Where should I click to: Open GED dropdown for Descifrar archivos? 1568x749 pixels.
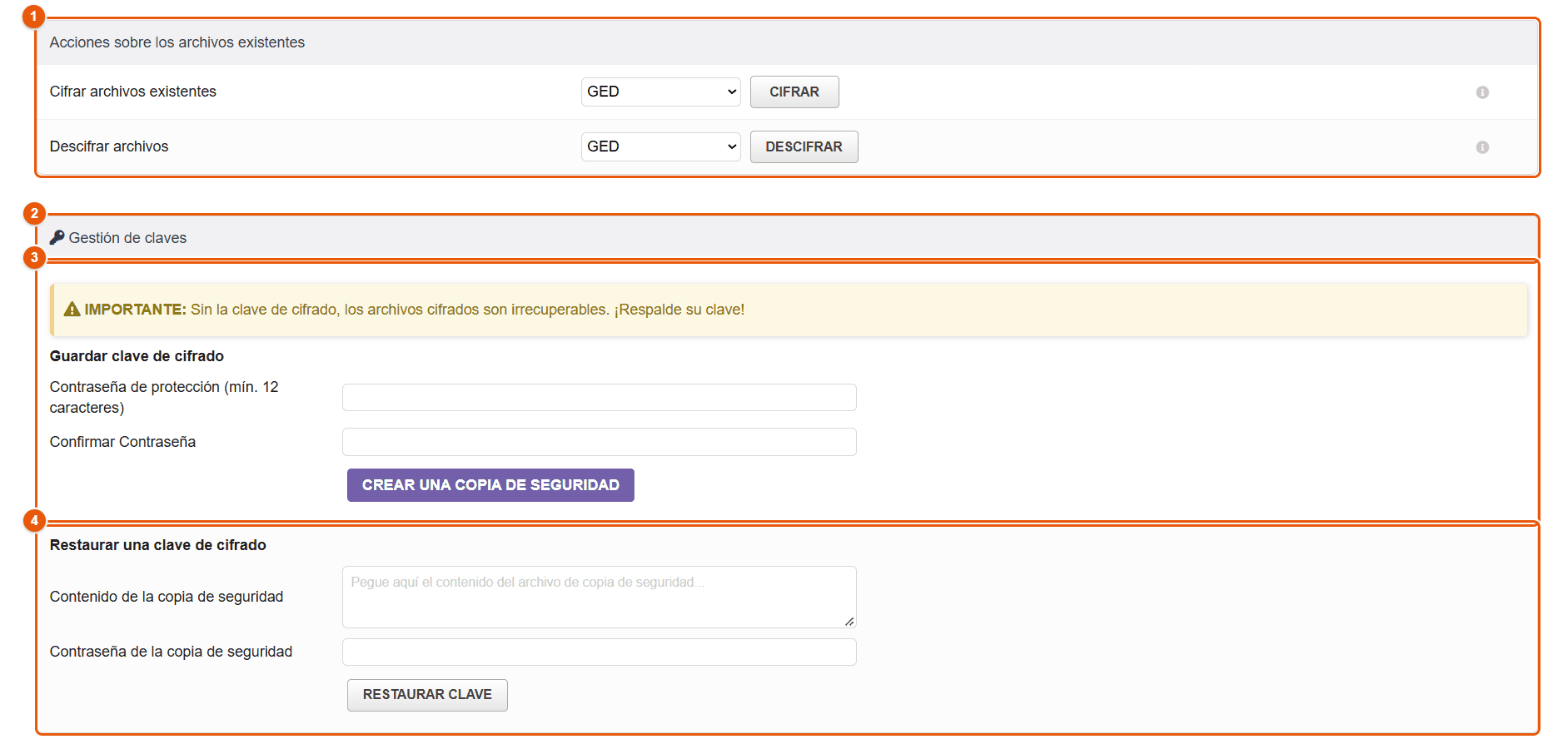pyautogui.click(x=661, y=147)
